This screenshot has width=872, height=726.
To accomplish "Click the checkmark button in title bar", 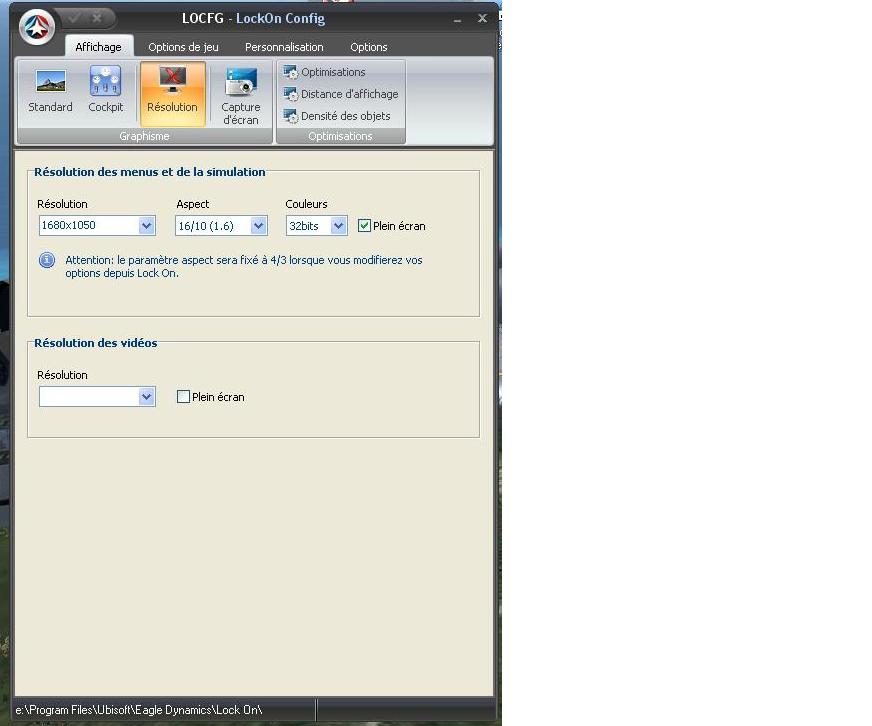I will pos(74,18).
